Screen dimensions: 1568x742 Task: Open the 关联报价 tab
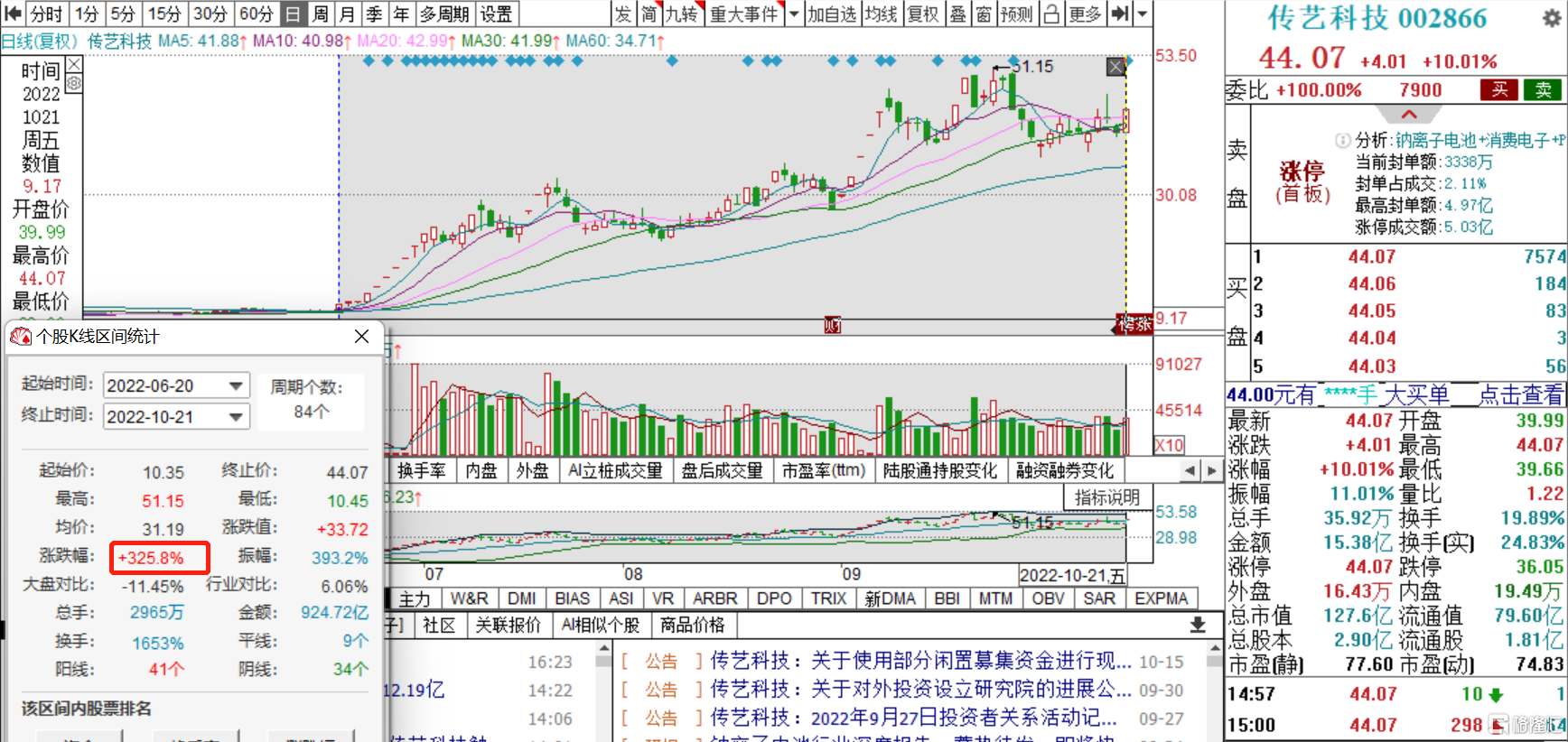click(508, 625)
